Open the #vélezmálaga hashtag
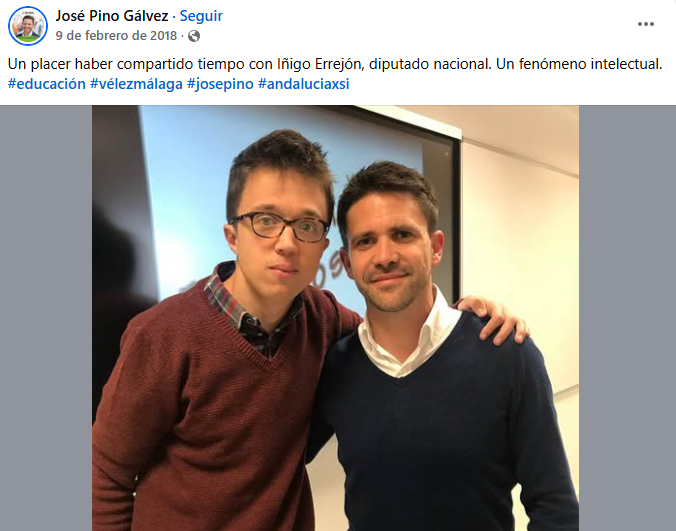This screenshot has height=531, width=676. [136, 84]
